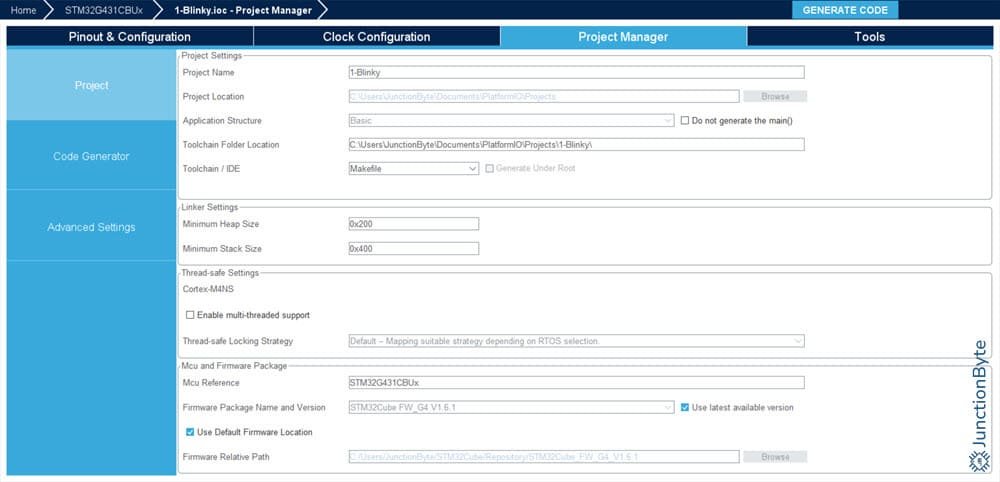1000x482 pixels.
Task: Enable multi-threaded support checkbox
Action: point(190,315)
